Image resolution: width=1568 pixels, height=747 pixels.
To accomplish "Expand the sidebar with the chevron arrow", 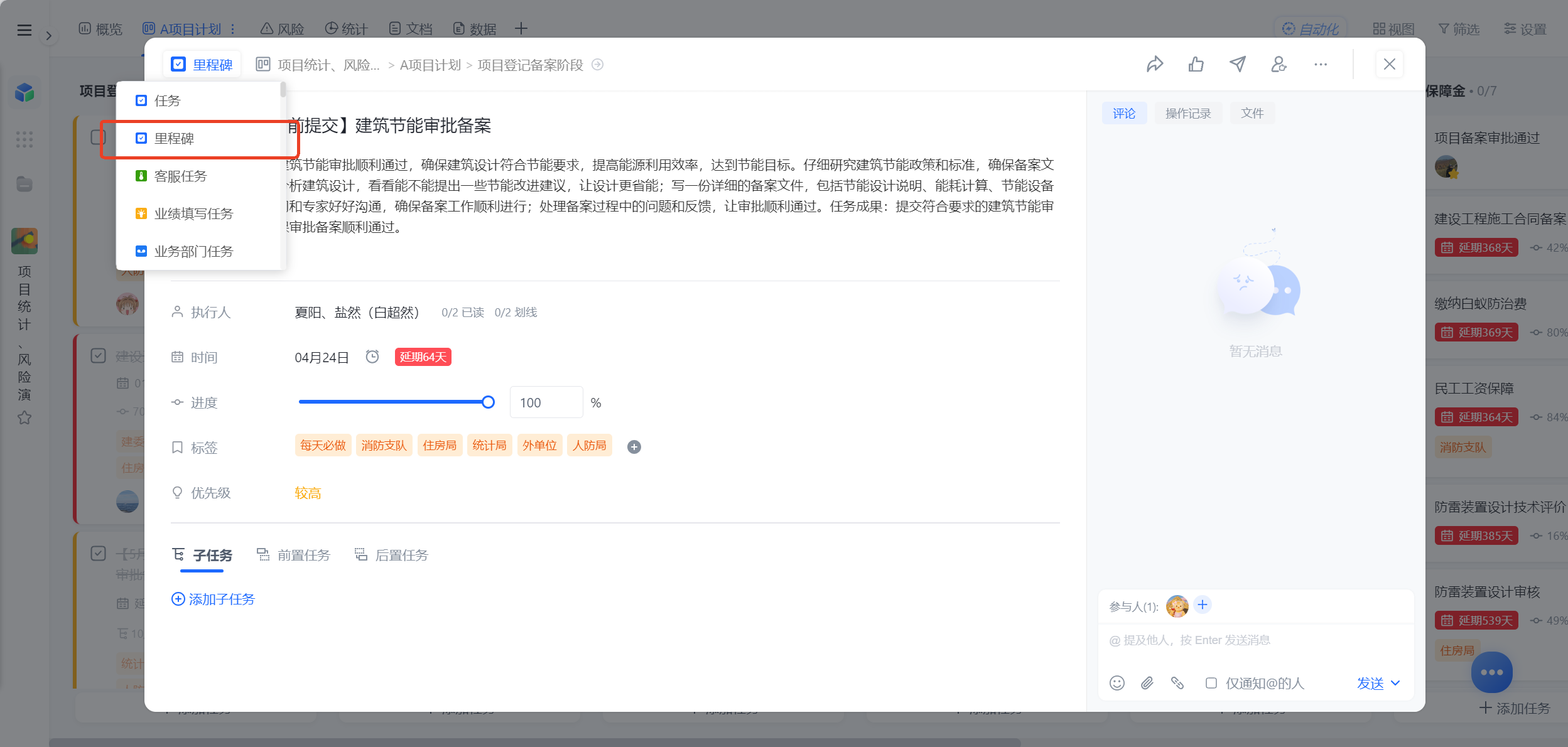I will (48, 36).
